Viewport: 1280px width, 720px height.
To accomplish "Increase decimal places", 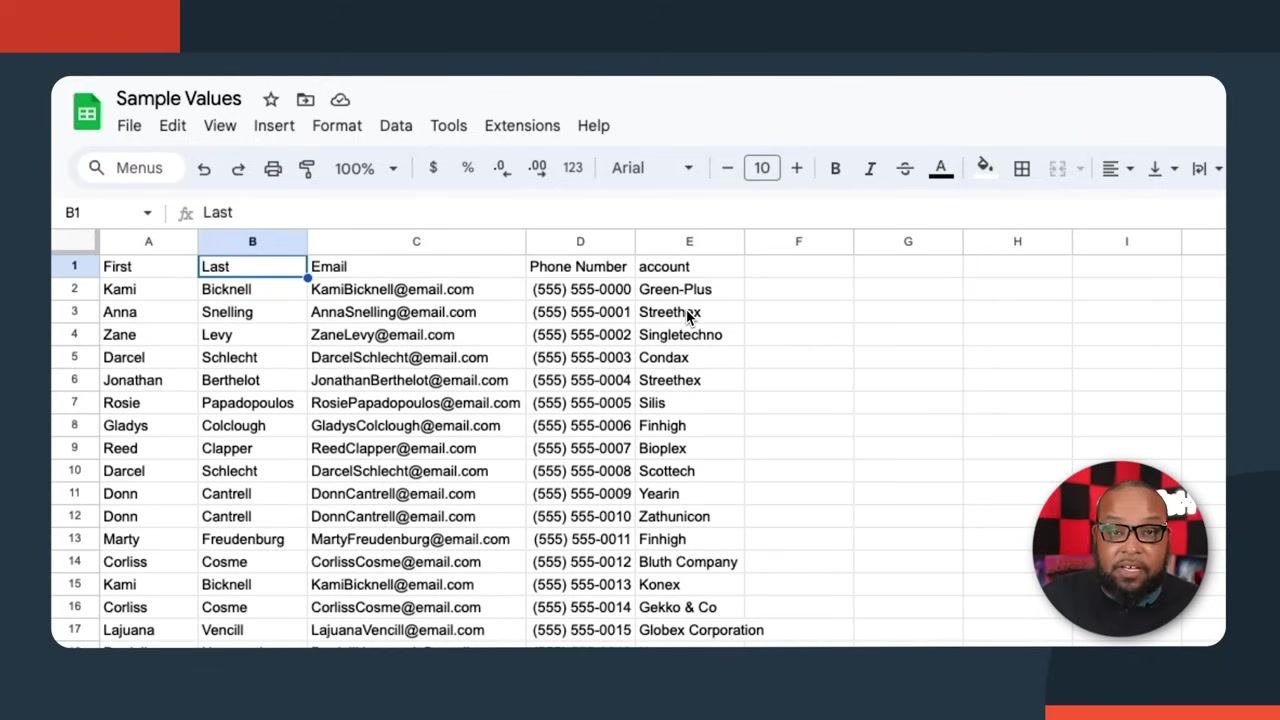I will [x=537, y=168].
